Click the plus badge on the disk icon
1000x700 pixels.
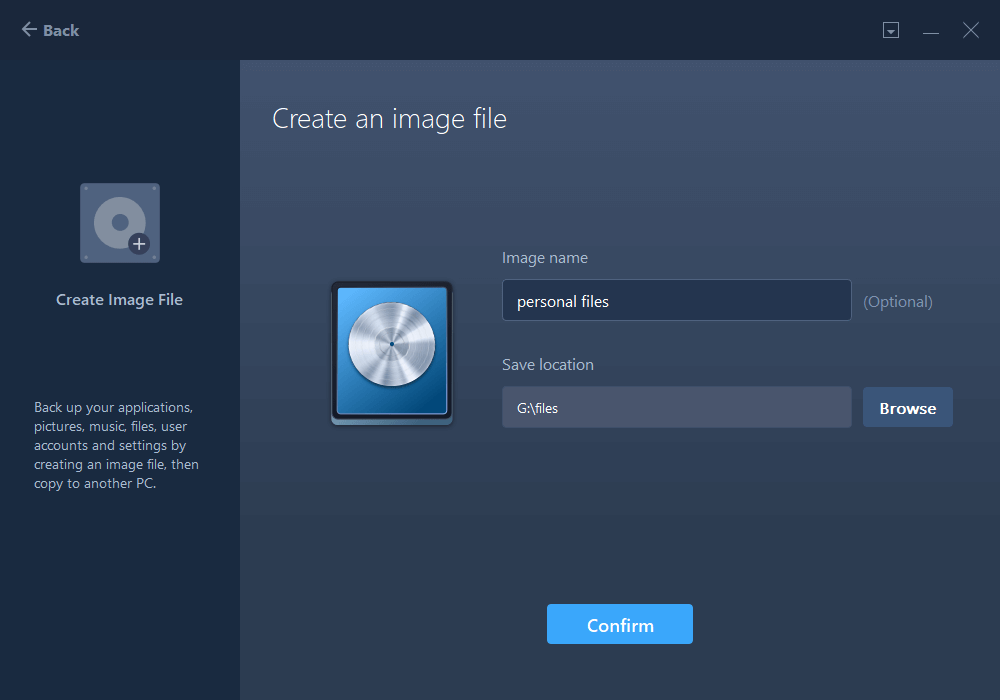coord(140,244)
